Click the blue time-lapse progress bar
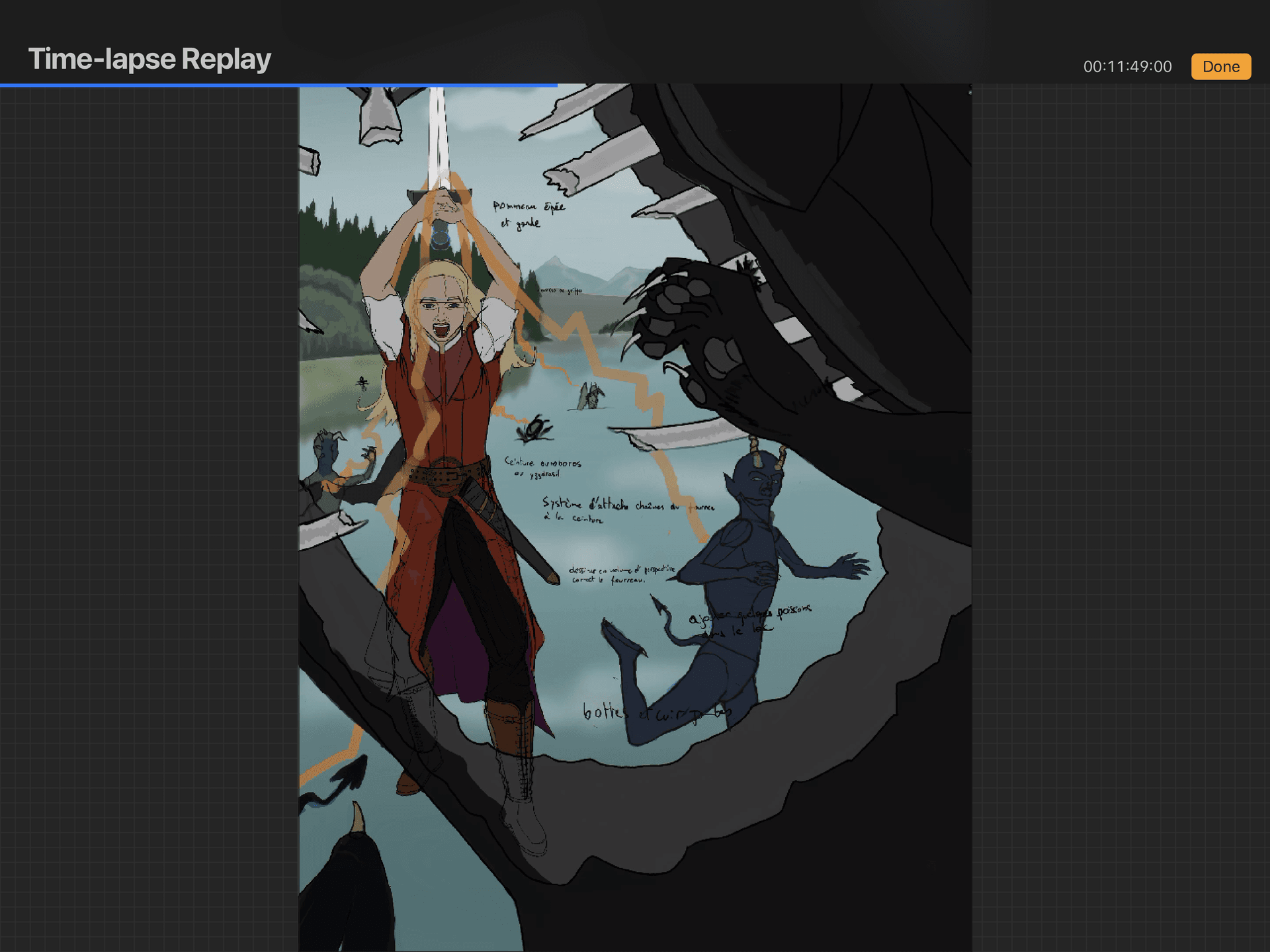1270x952 pixels. (278, 85)
